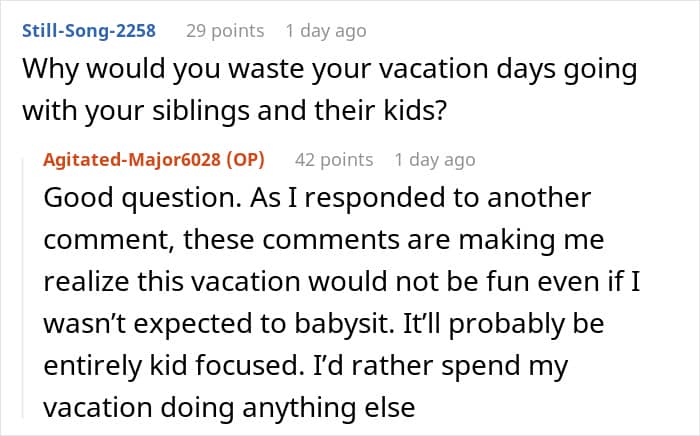Click the (OP) badge
The width and height of the screenshot is (700, 436).
(251, 160)
